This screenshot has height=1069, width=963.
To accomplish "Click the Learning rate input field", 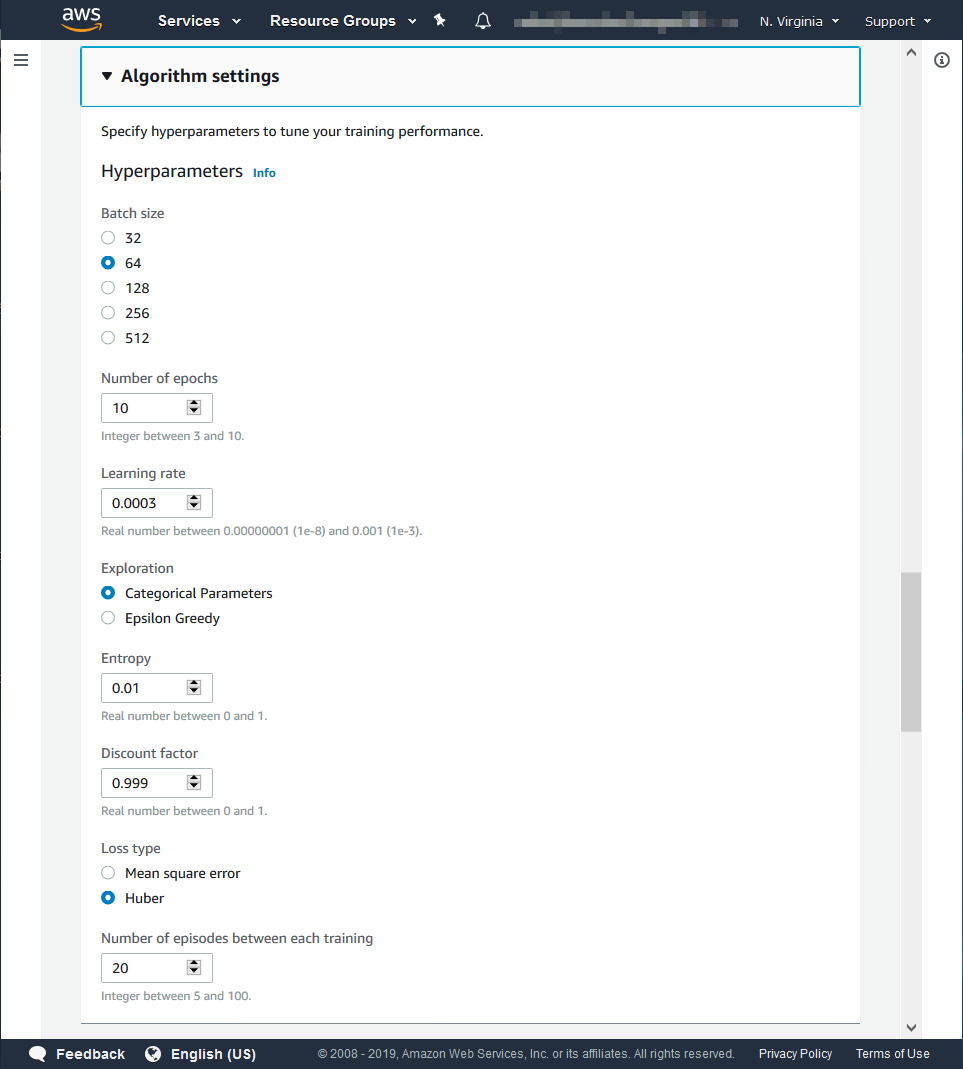I will click(x=145, y=503).
